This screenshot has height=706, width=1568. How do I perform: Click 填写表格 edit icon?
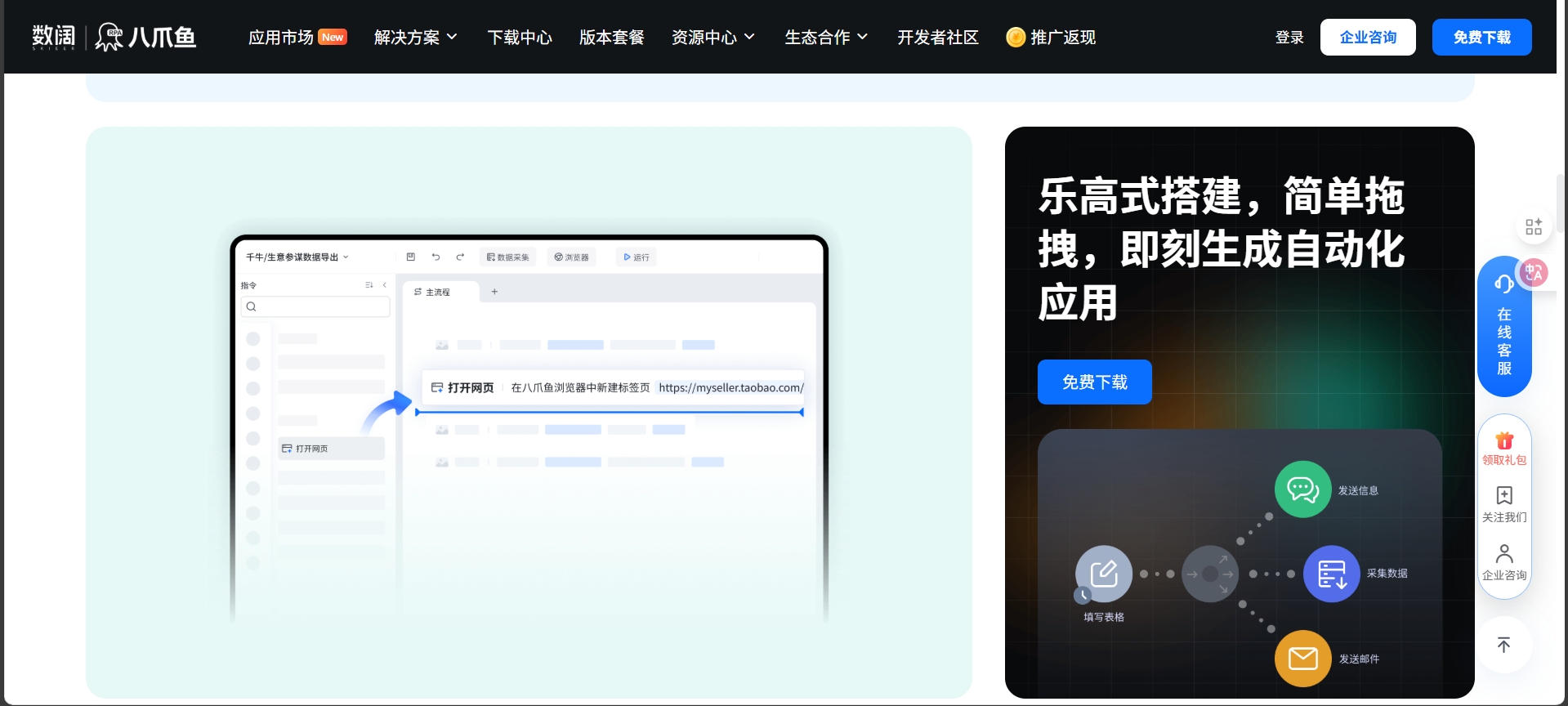tap(1103, 574)
